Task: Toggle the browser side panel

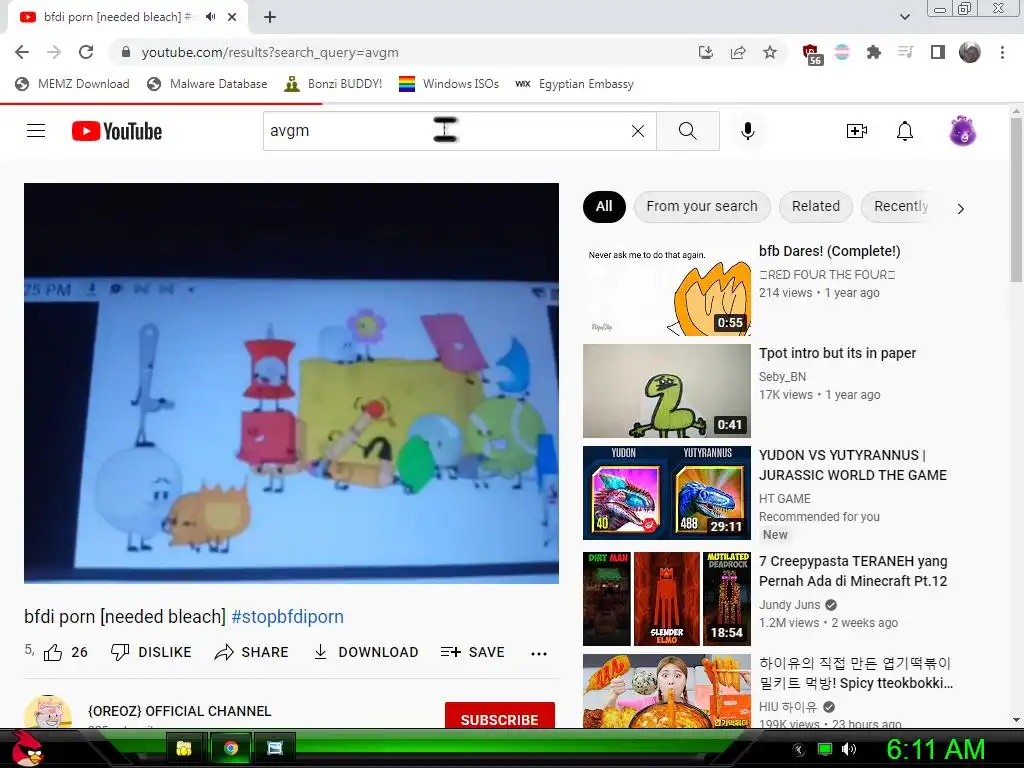Action: click(x=938, y=52)
